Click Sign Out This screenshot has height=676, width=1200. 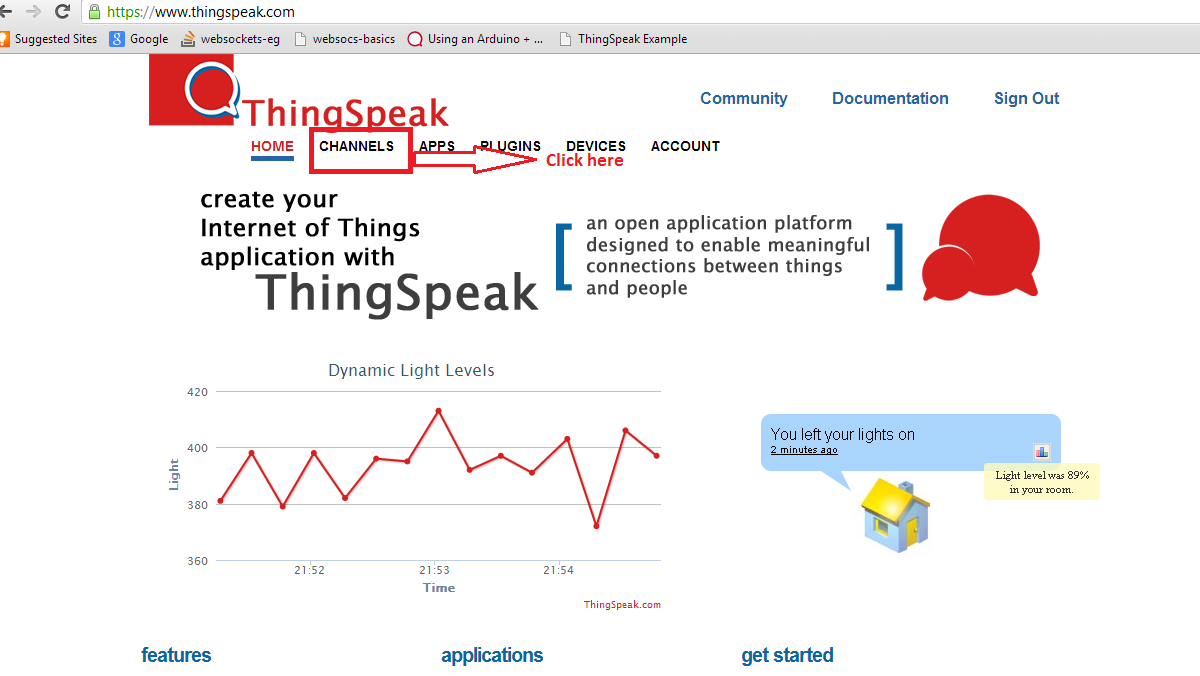click(1026, 98)
